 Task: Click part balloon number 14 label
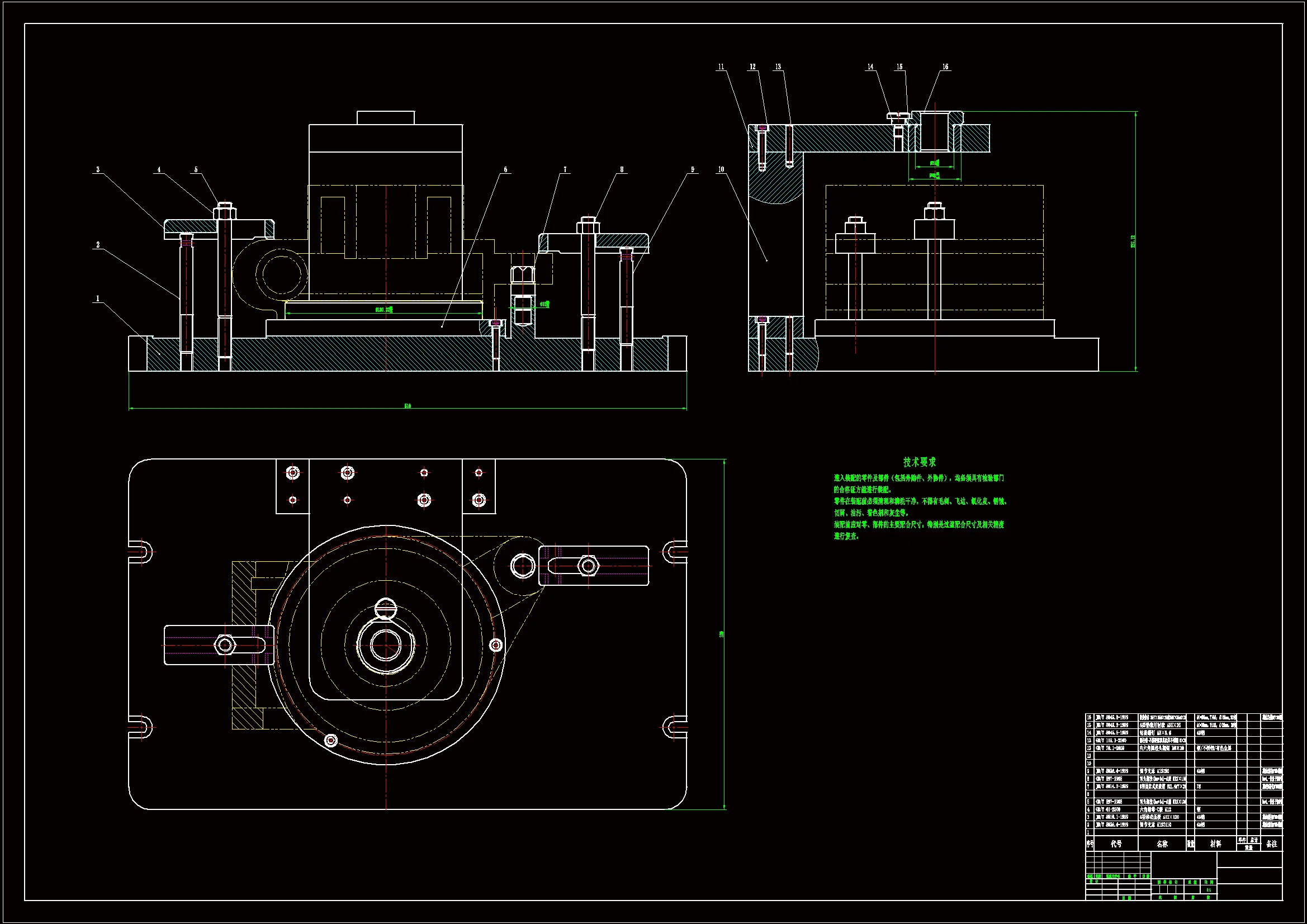pos(870,67)
